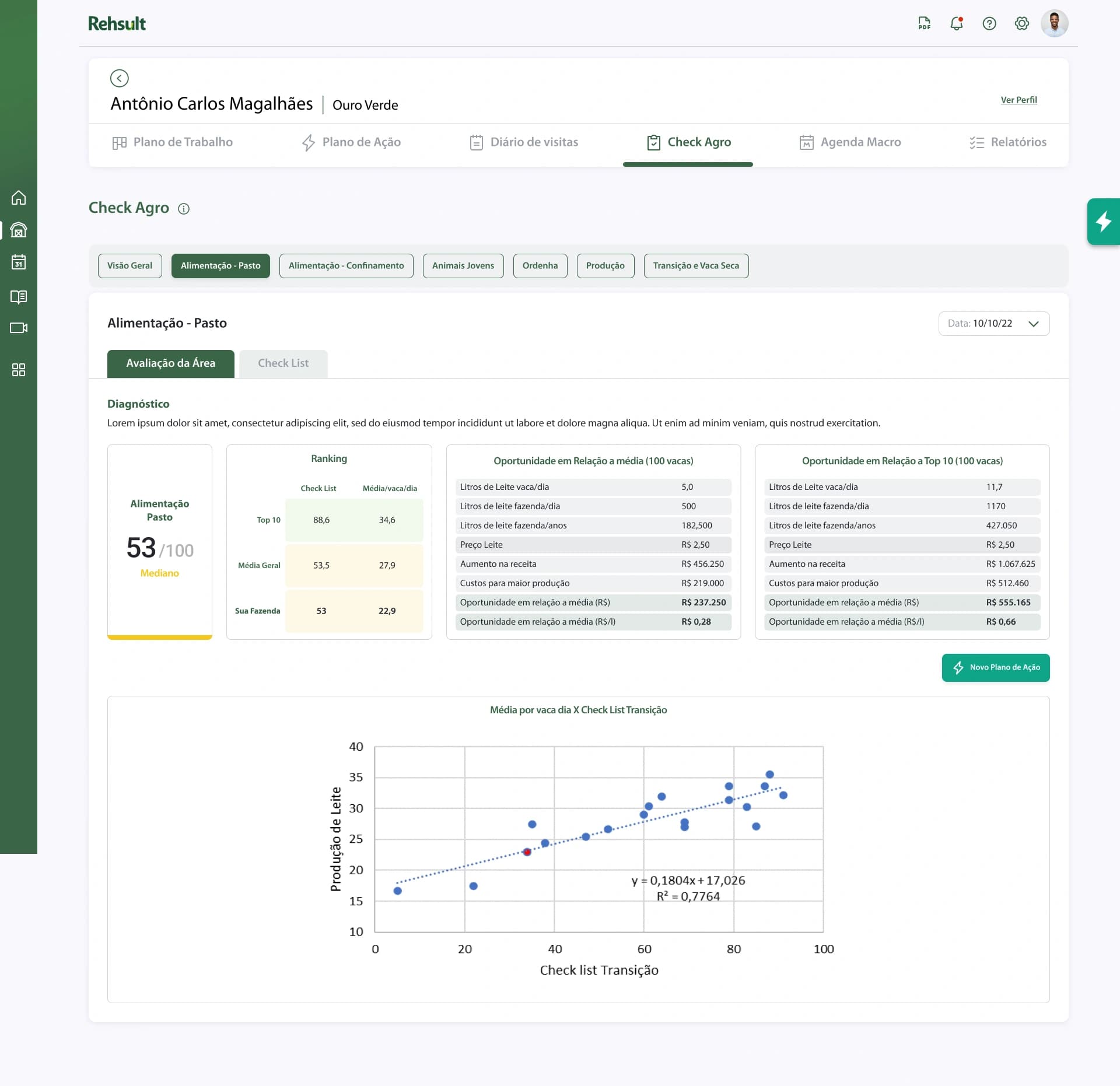Image resolution: width=1120 pixels, height=1086 pixels.
Task: Select the barn farm icon in sidebar
Action: (19, 230)
